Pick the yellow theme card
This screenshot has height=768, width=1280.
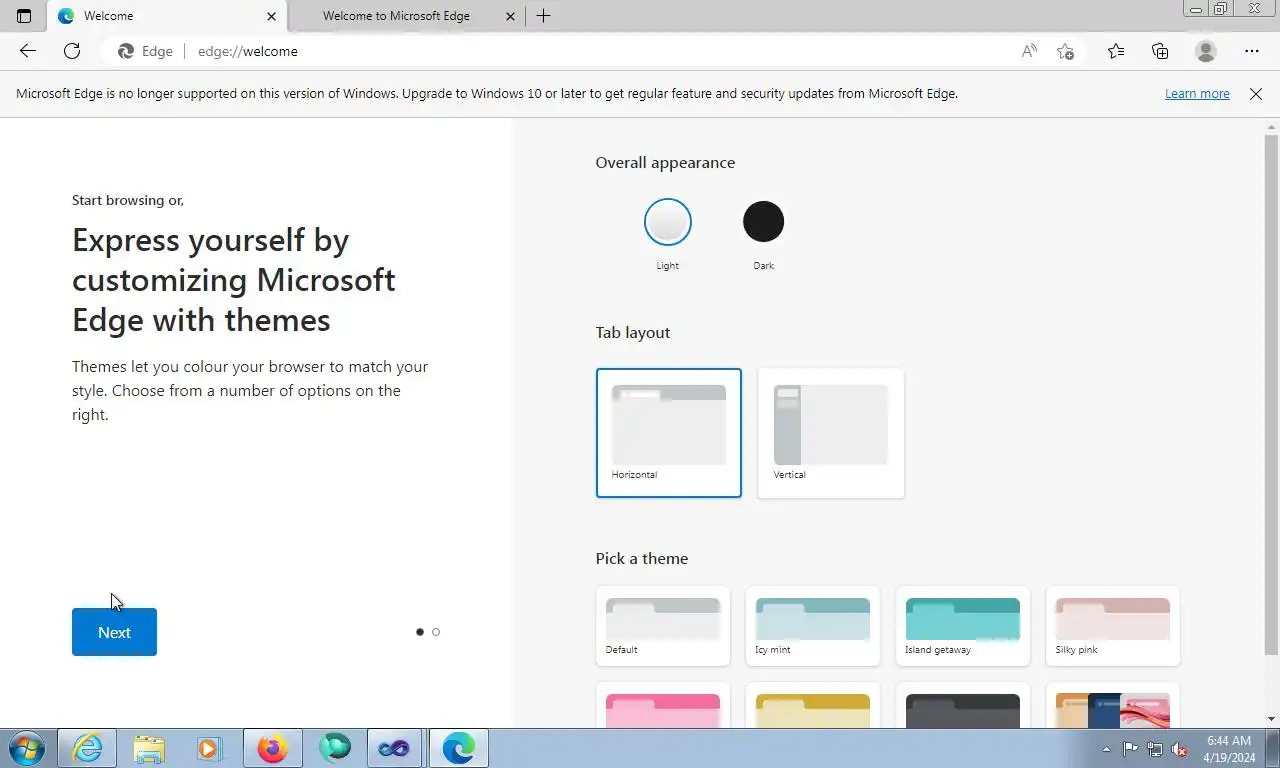[x=813, y=706]
